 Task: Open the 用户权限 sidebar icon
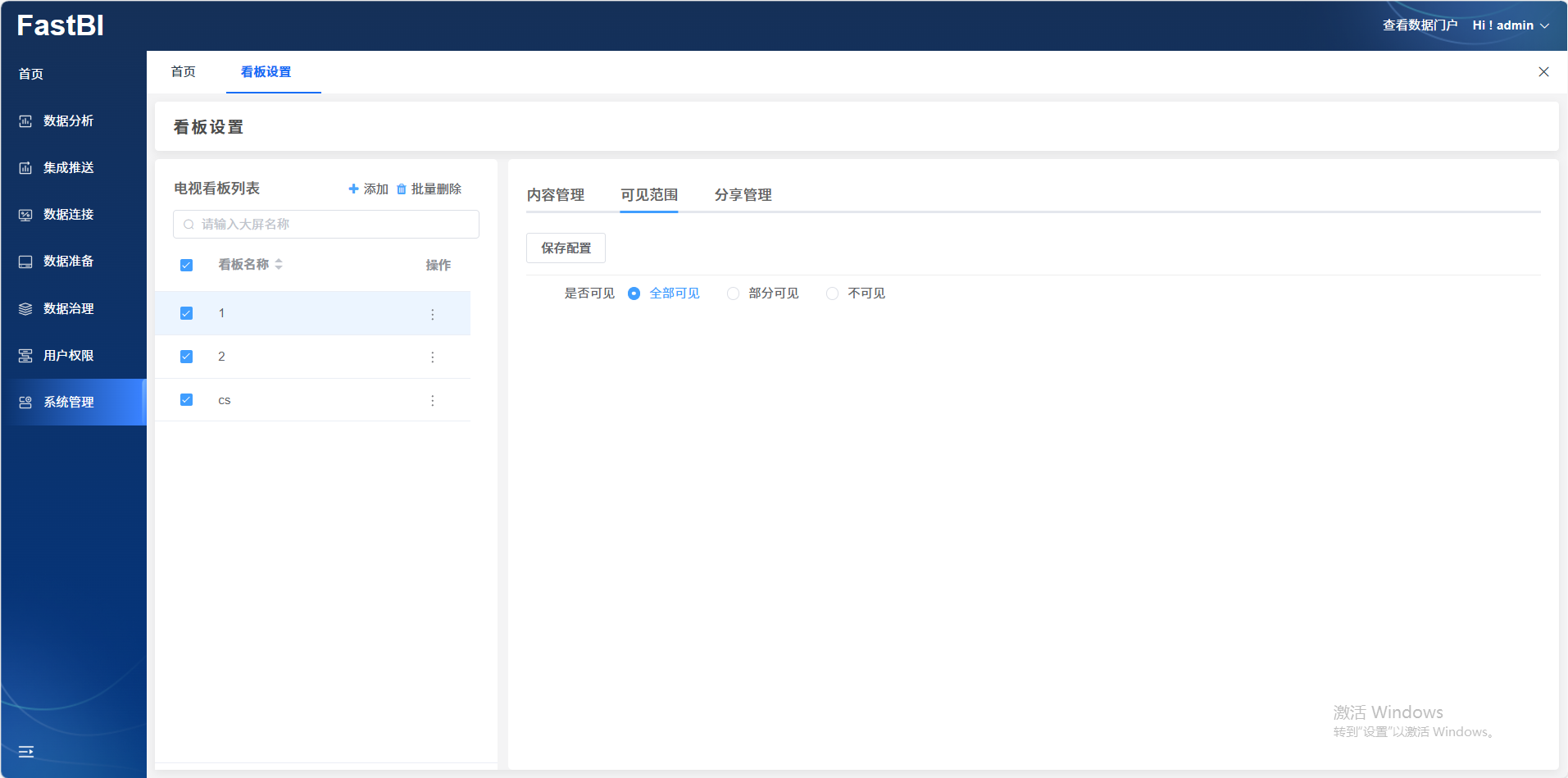(25, 356)
